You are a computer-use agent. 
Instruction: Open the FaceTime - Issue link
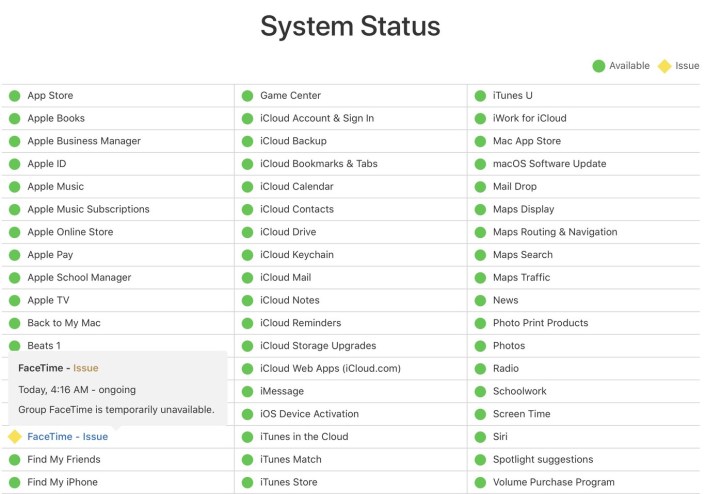(x=67, y=437)
